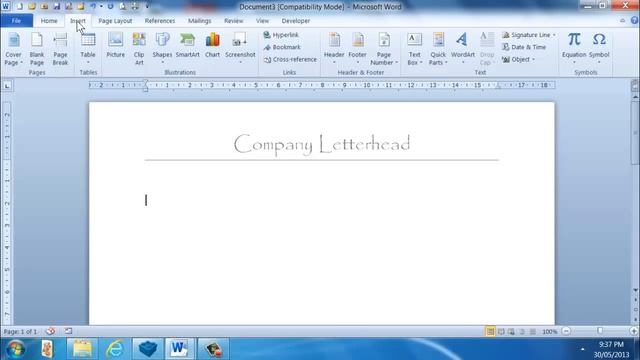Switch to the References tab
640x360 pixels.
(x=160, y=21)
